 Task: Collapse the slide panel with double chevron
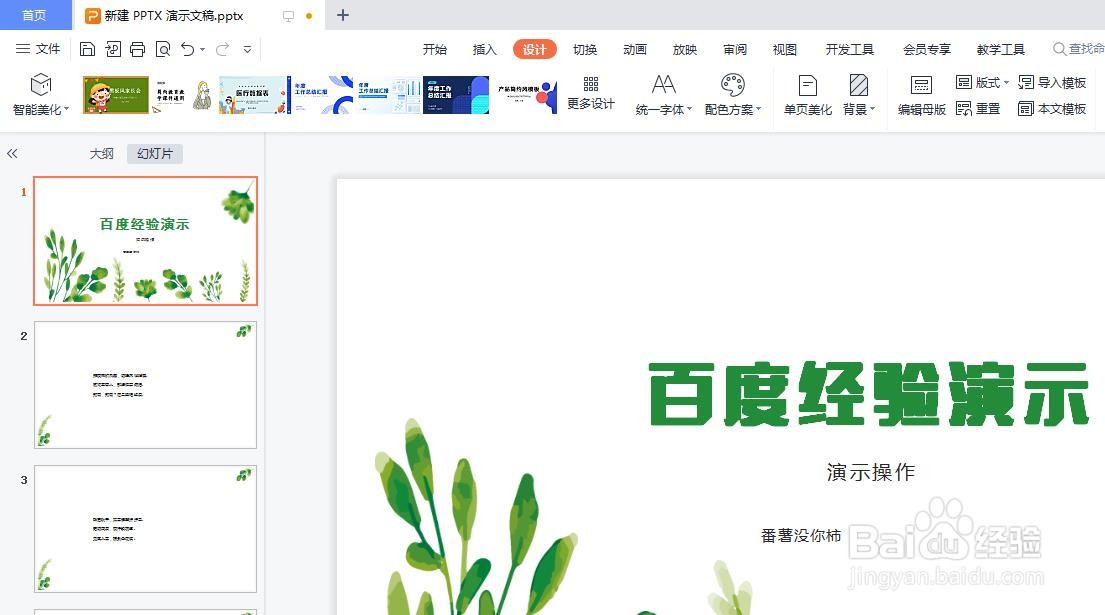pos(12,154)
